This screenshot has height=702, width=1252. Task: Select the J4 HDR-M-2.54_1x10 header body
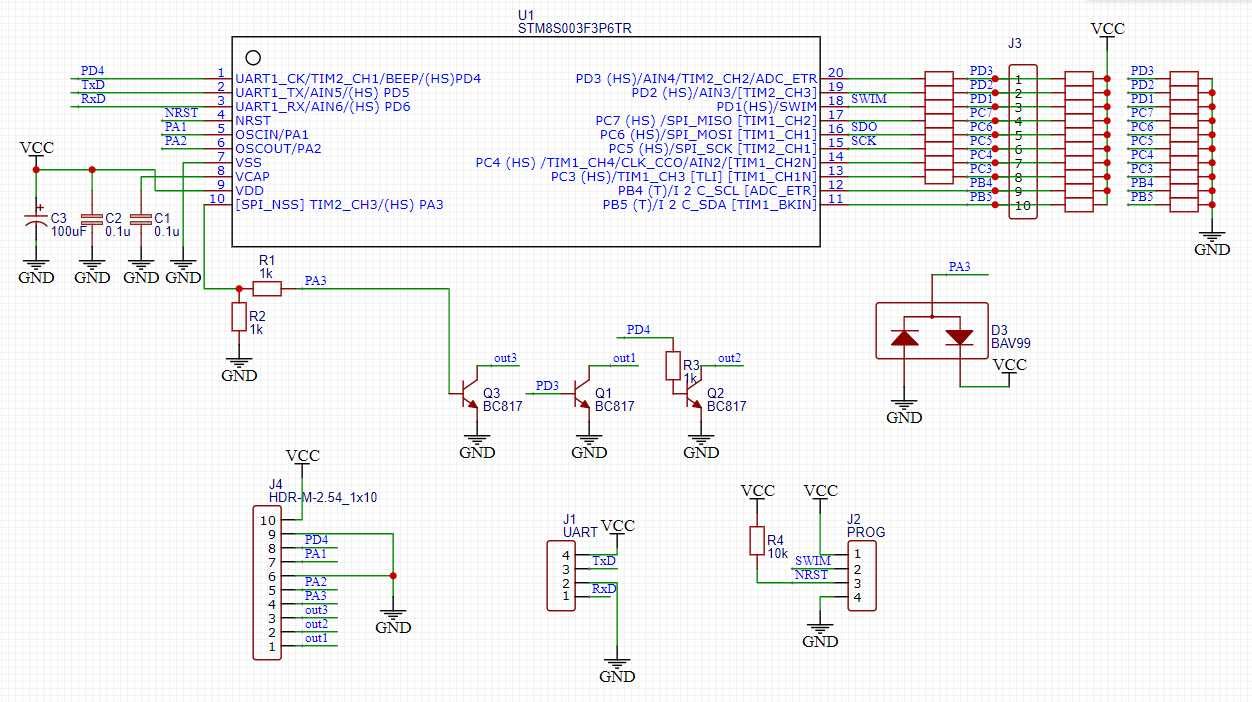coord(266,582)
